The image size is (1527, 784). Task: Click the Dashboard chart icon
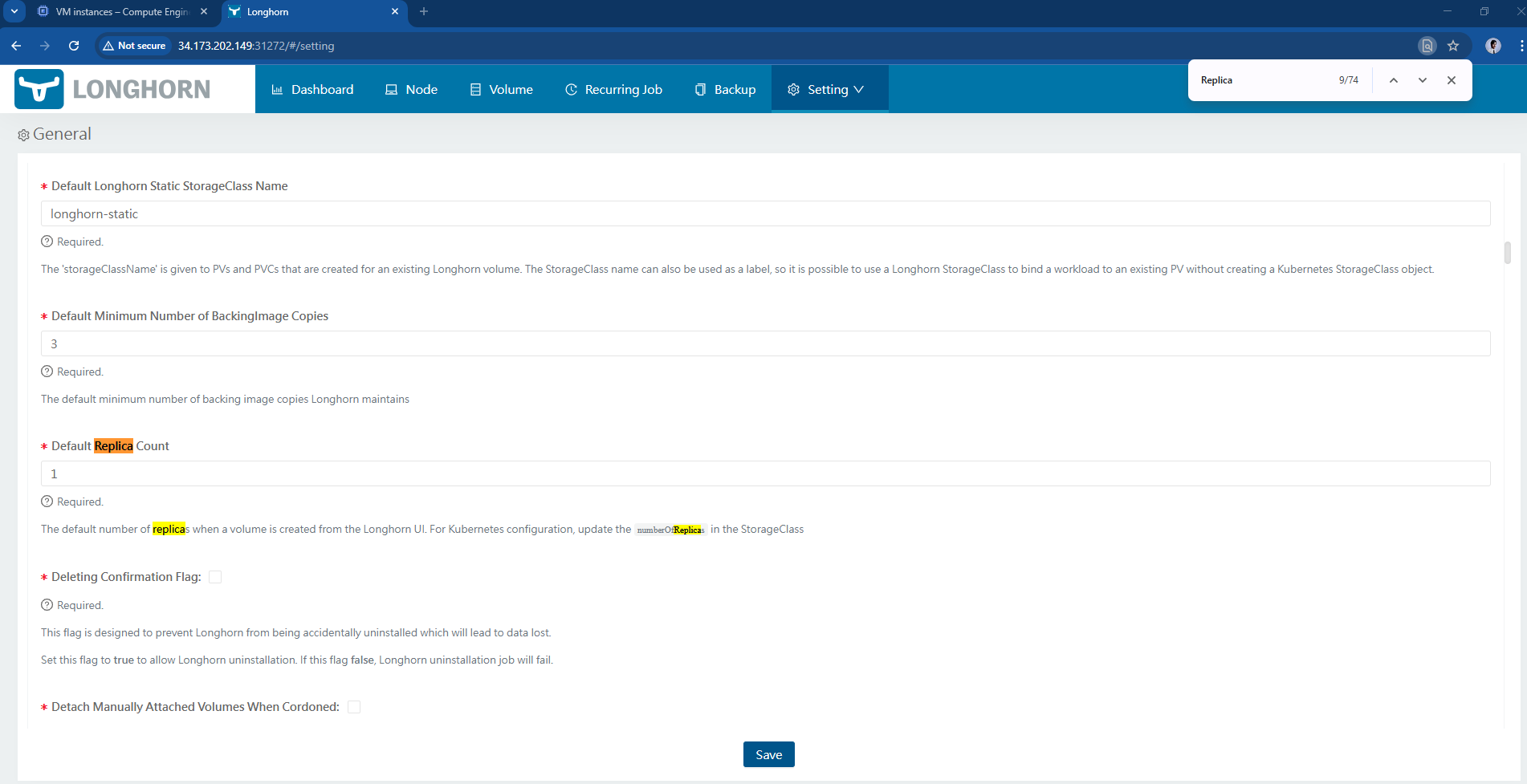pos(278,90)
